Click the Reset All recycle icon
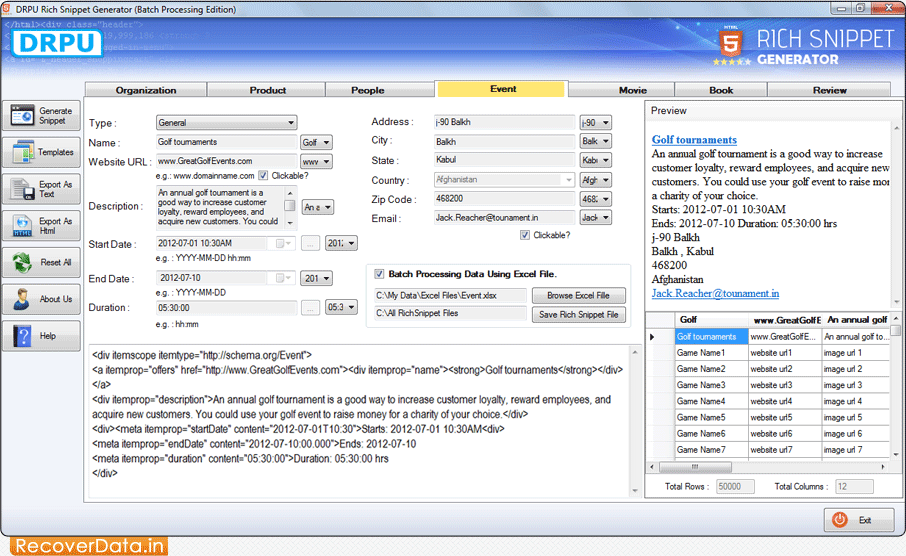The height and width of the screenshot is (556, 906). (x=23, y=262)
